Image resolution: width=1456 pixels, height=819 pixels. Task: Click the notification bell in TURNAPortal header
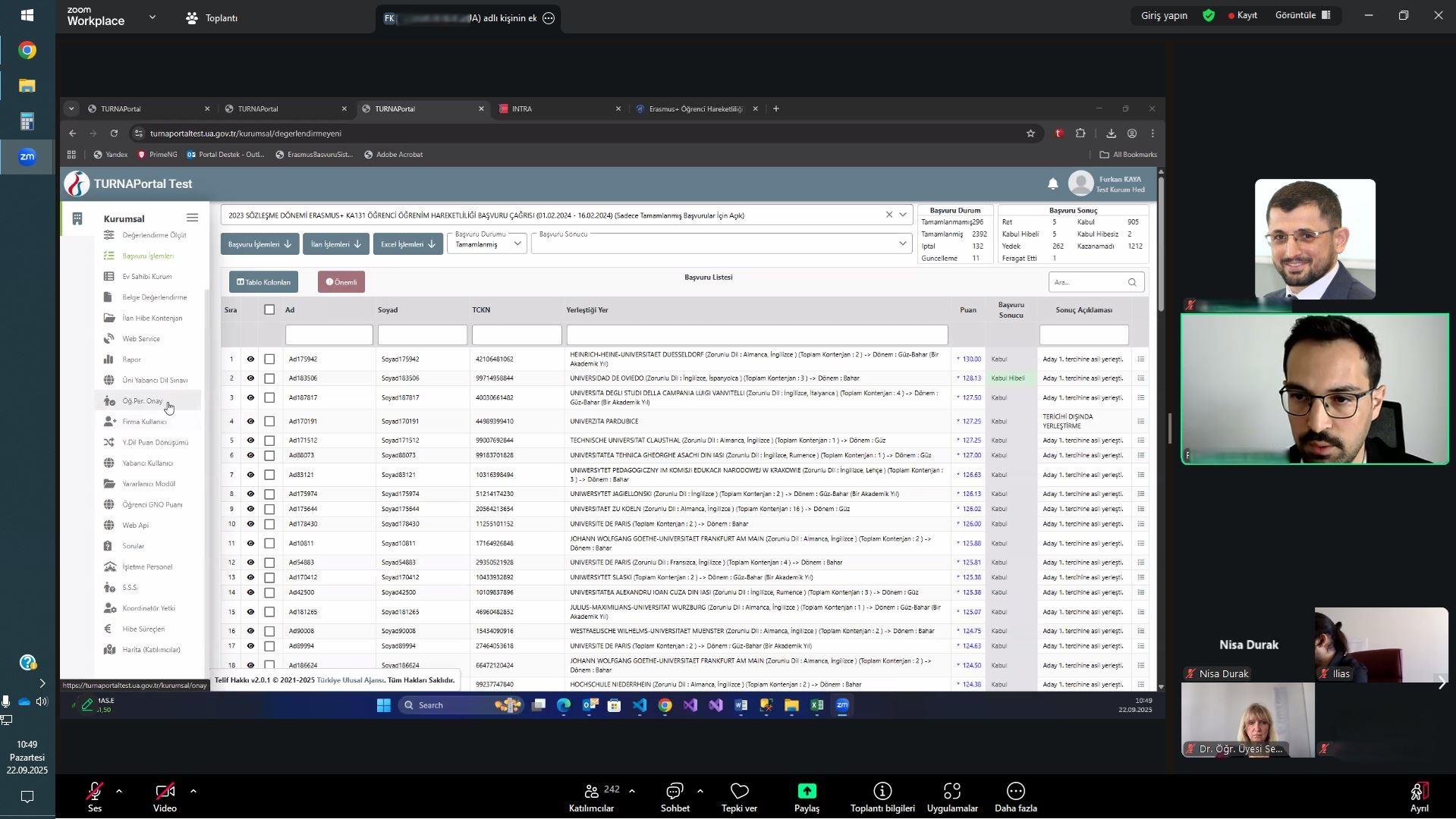pos(1052,184)
